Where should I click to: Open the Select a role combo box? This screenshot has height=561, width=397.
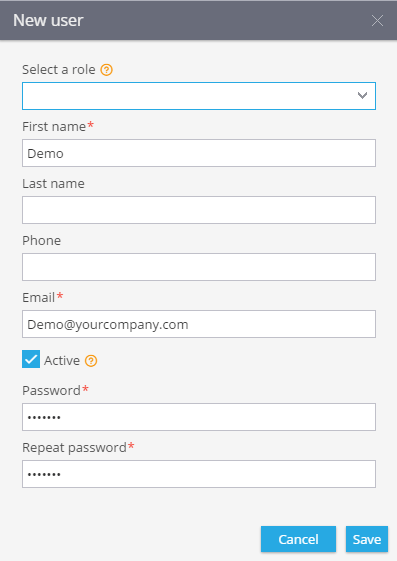(x=199, y=96)
